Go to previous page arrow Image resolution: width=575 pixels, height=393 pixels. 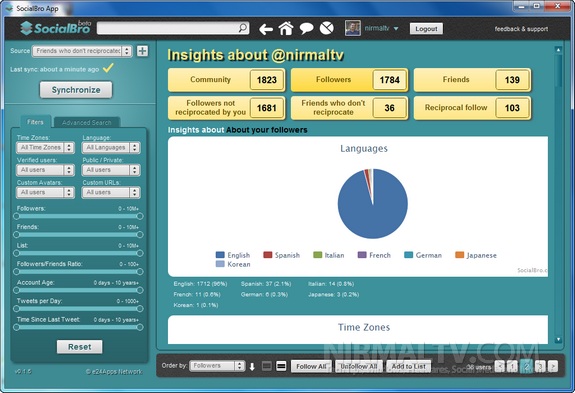tap(500, 366)
